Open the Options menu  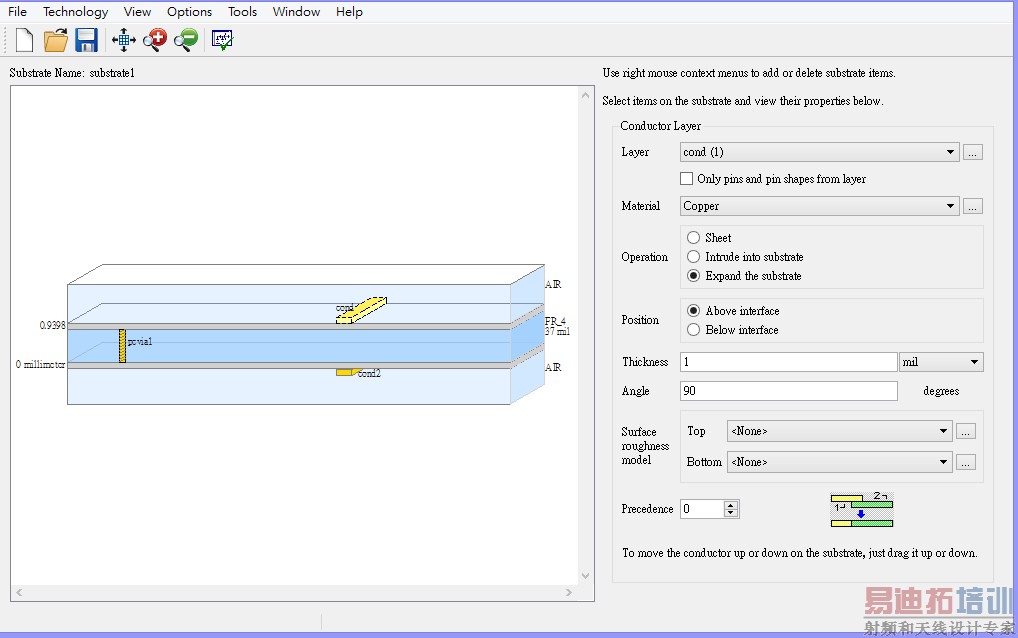tap(189, 12)
